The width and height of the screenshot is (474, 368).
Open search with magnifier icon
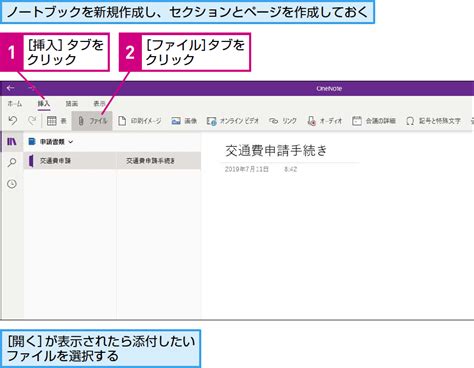point(12,163)
